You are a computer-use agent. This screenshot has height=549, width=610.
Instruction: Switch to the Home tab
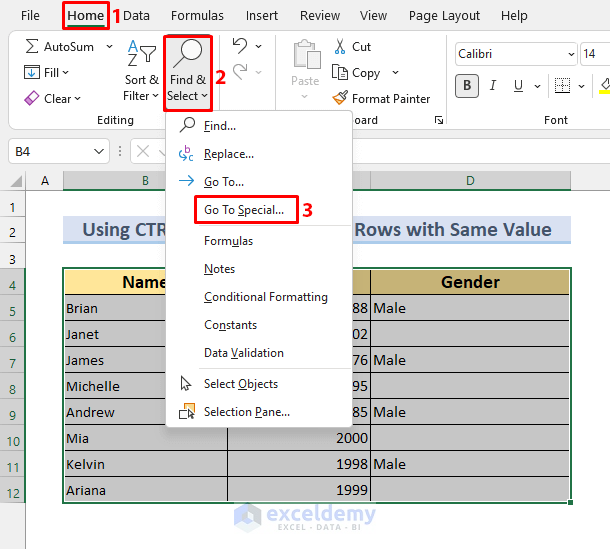[86, 16]
